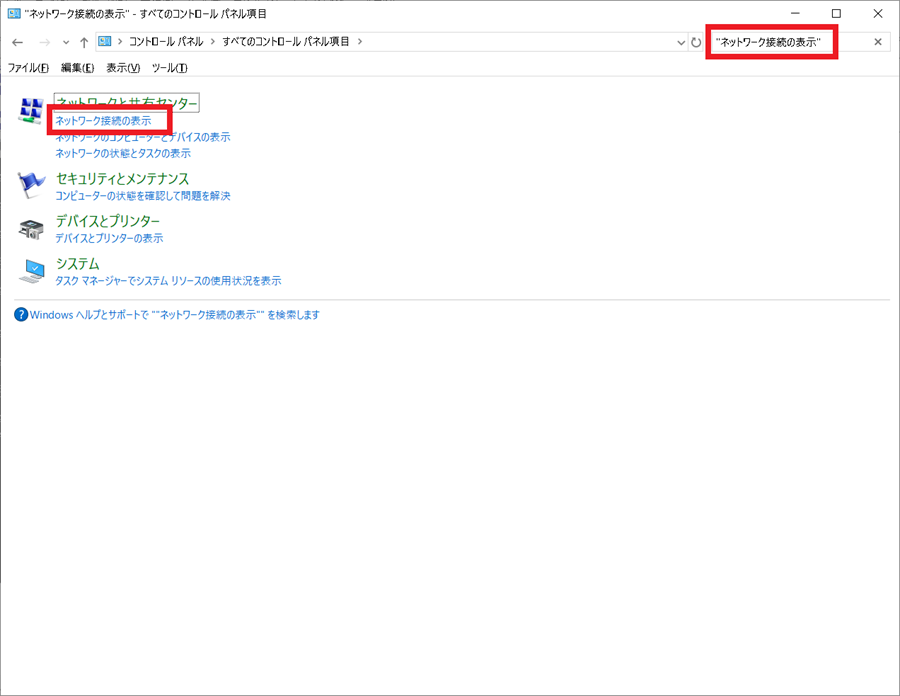Image resolution: width=900 pixels, height=696 pixels.
Task: Open the recent locations dropdown arrow
Action: point(66,42)
